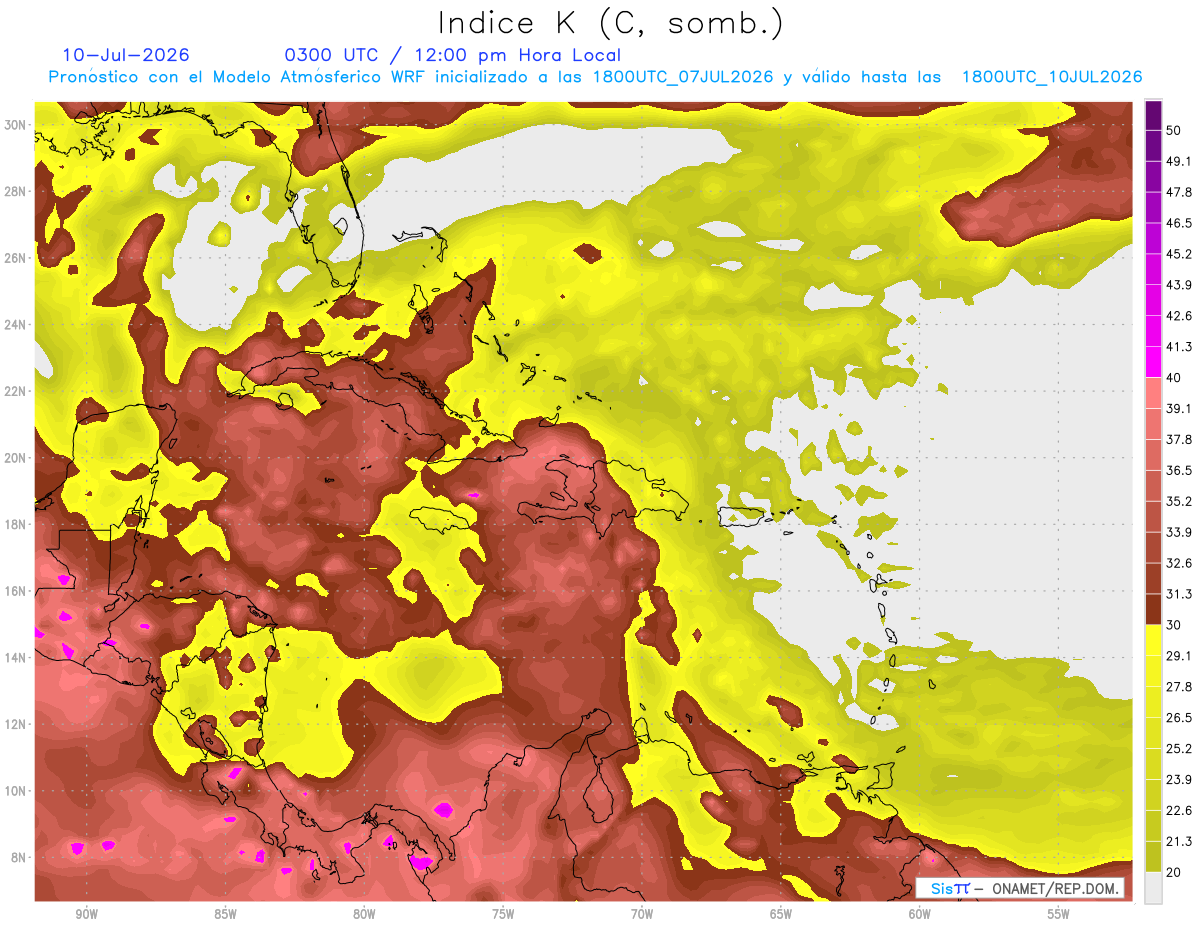Click legend value 32.6
Screen dimensions: 1200x927
click(1179, 563)
